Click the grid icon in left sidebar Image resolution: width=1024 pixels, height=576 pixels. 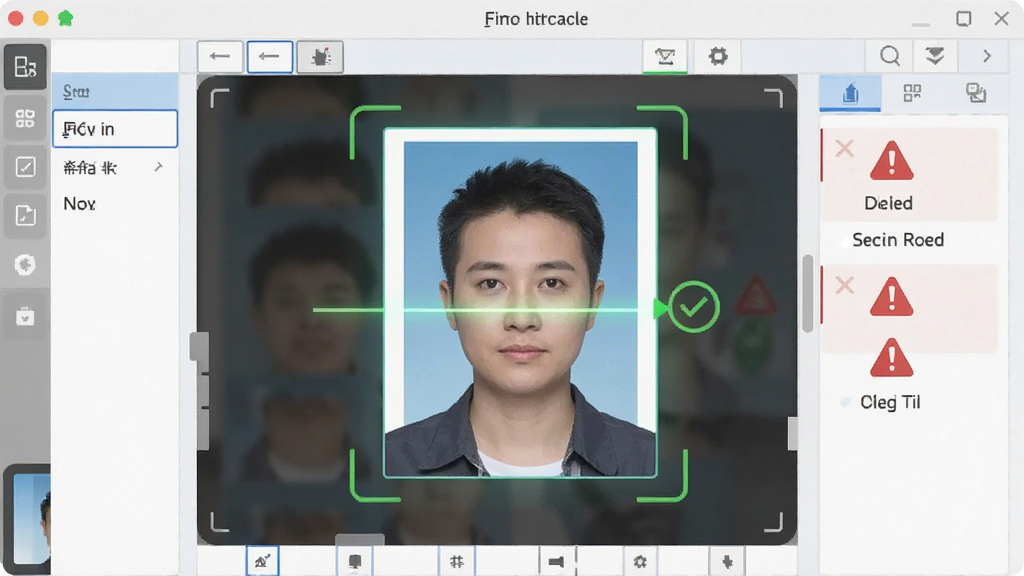pos(25,119)
